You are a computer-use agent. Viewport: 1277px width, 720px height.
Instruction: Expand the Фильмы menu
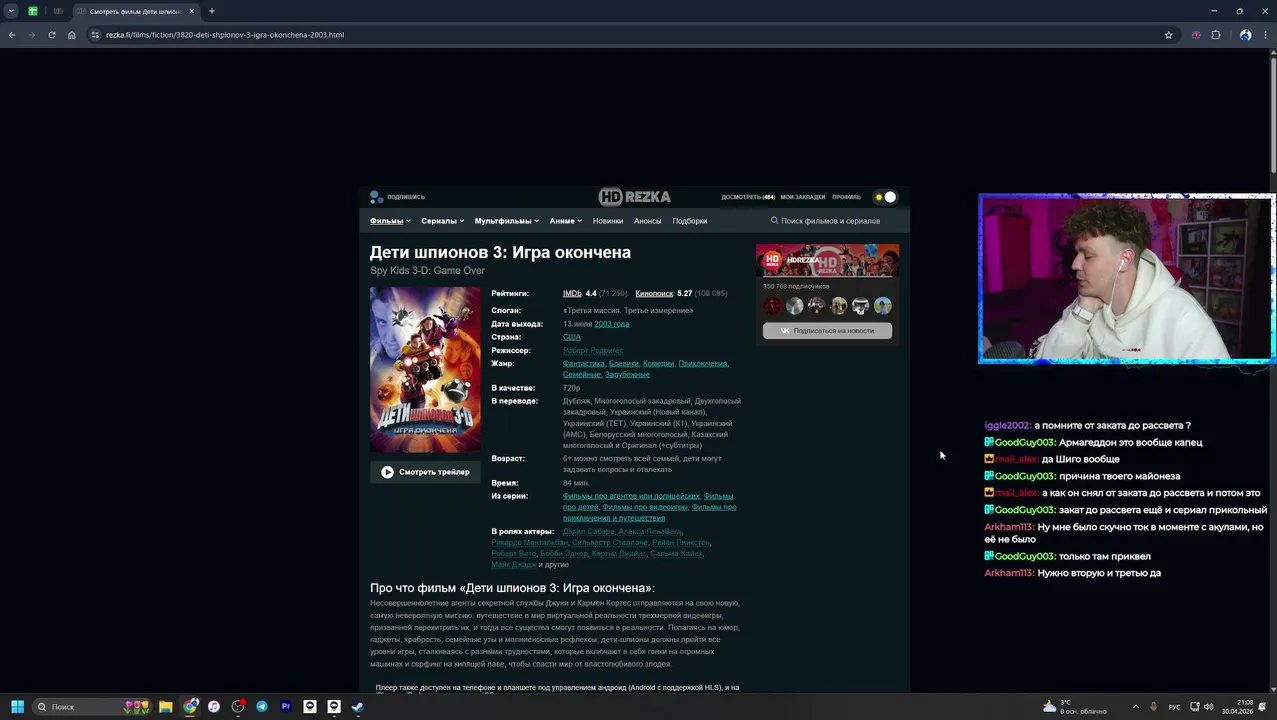(x=390, y=221)
